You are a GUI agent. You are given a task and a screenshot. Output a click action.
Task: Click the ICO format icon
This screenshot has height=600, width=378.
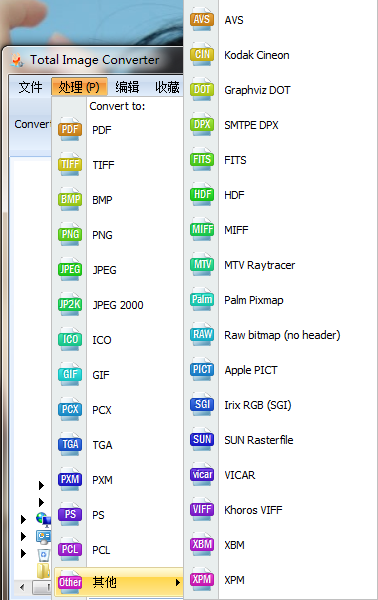[x=70, y=339]
